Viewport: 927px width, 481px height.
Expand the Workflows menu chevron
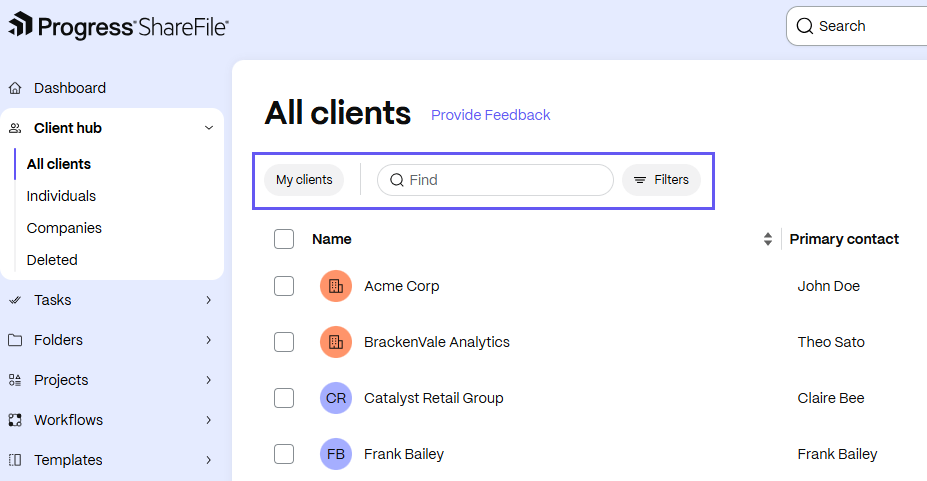[209, 420]
